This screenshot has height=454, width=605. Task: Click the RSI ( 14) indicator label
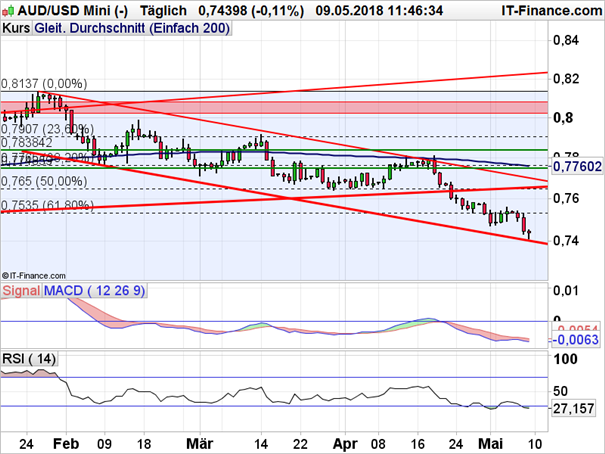pos(29,359)
